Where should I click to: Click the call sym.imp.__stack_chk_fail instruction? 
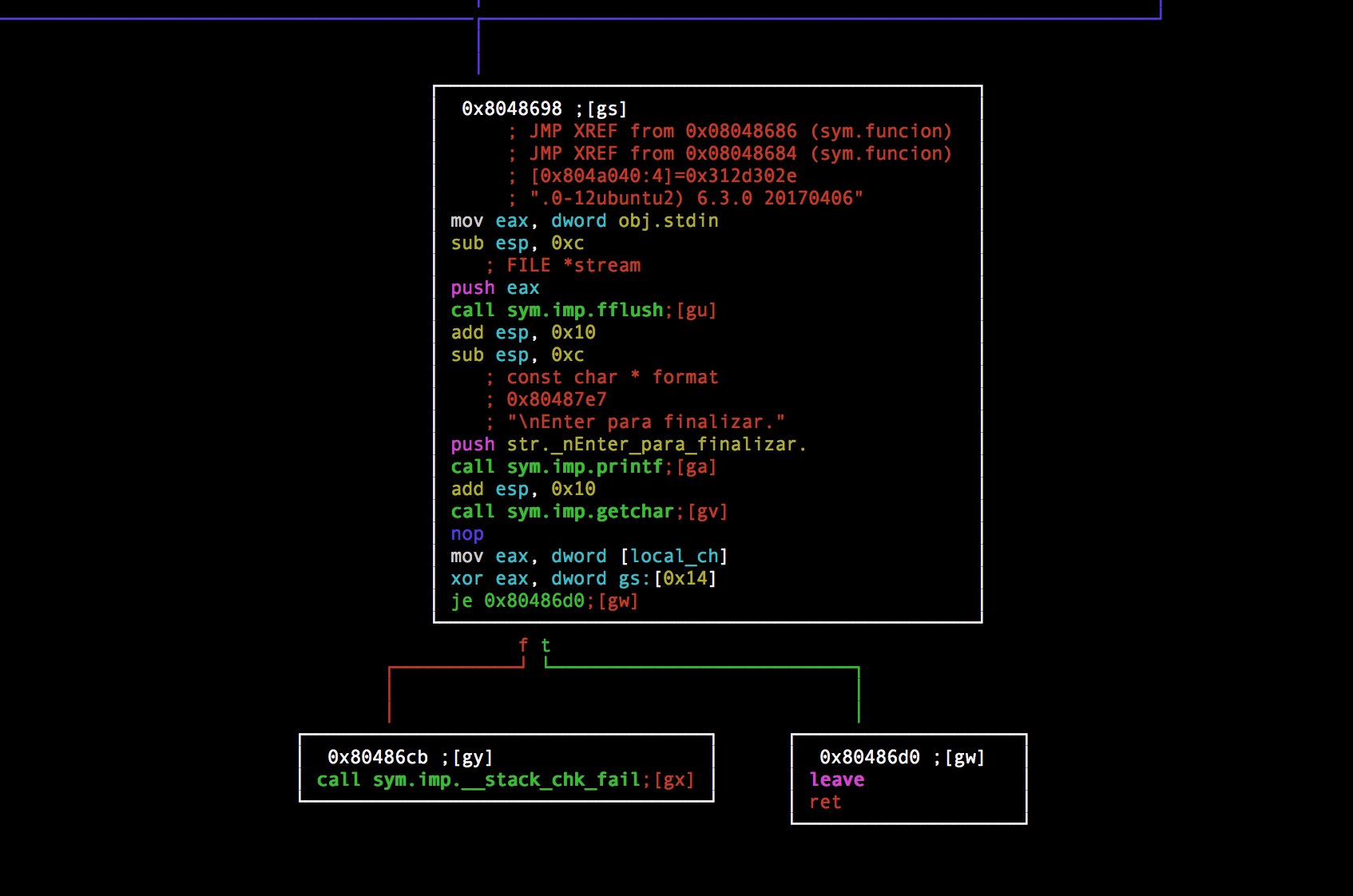pos(478,779)
